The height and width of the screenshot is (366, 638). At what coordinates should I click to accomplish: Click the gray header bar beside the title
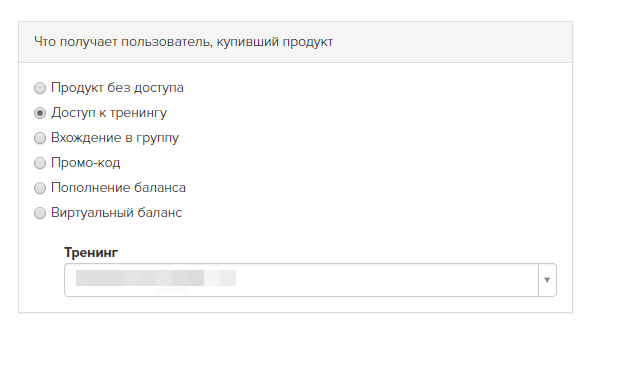(452, 42)
